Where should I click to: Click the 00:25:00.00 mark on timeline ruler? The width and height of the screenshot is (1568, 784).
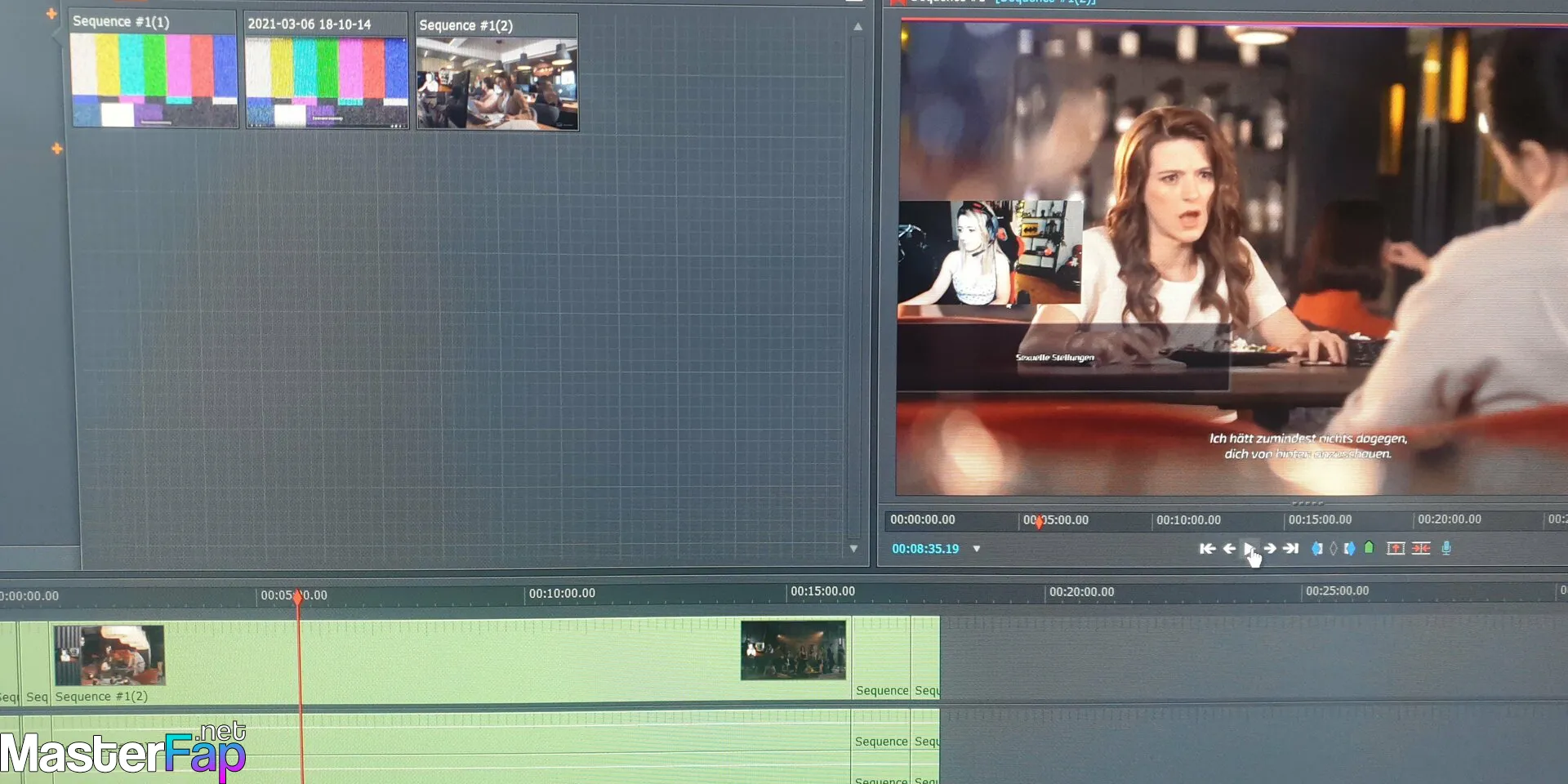[x=1337, y=590]
